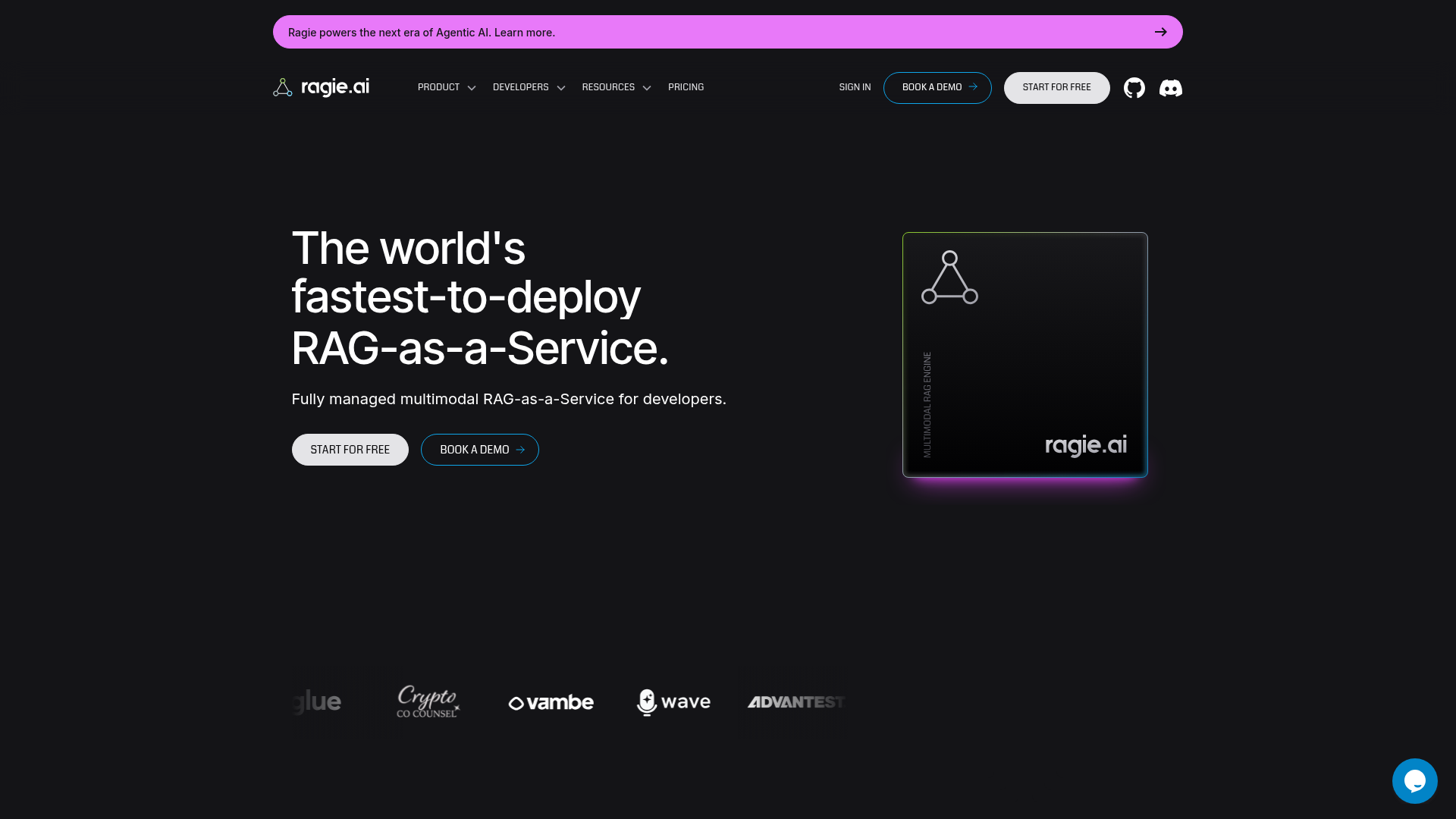This screenshot has height=819, width=1456.
Task: Click the Advantest customer logo
Action: (795, 702)
